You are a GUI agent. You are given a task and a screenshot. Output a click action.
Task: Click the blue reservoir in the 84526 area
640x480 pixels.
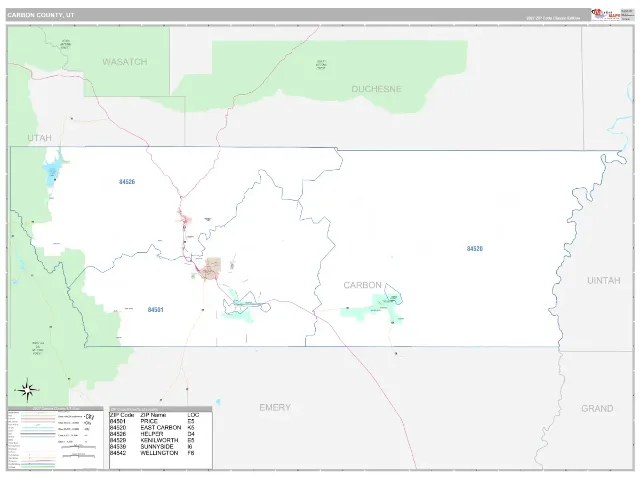click(53, 171)
